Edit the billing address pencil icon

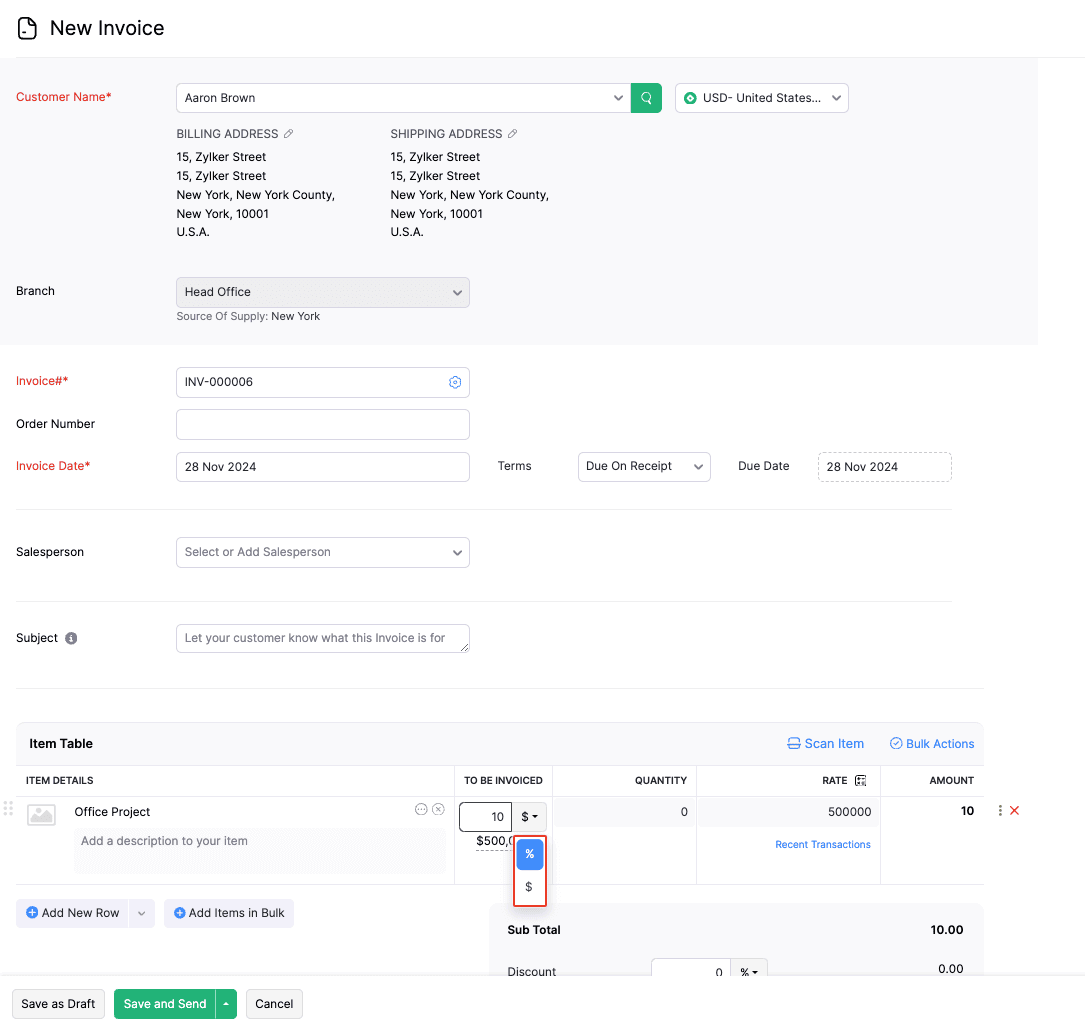(289, 134)
